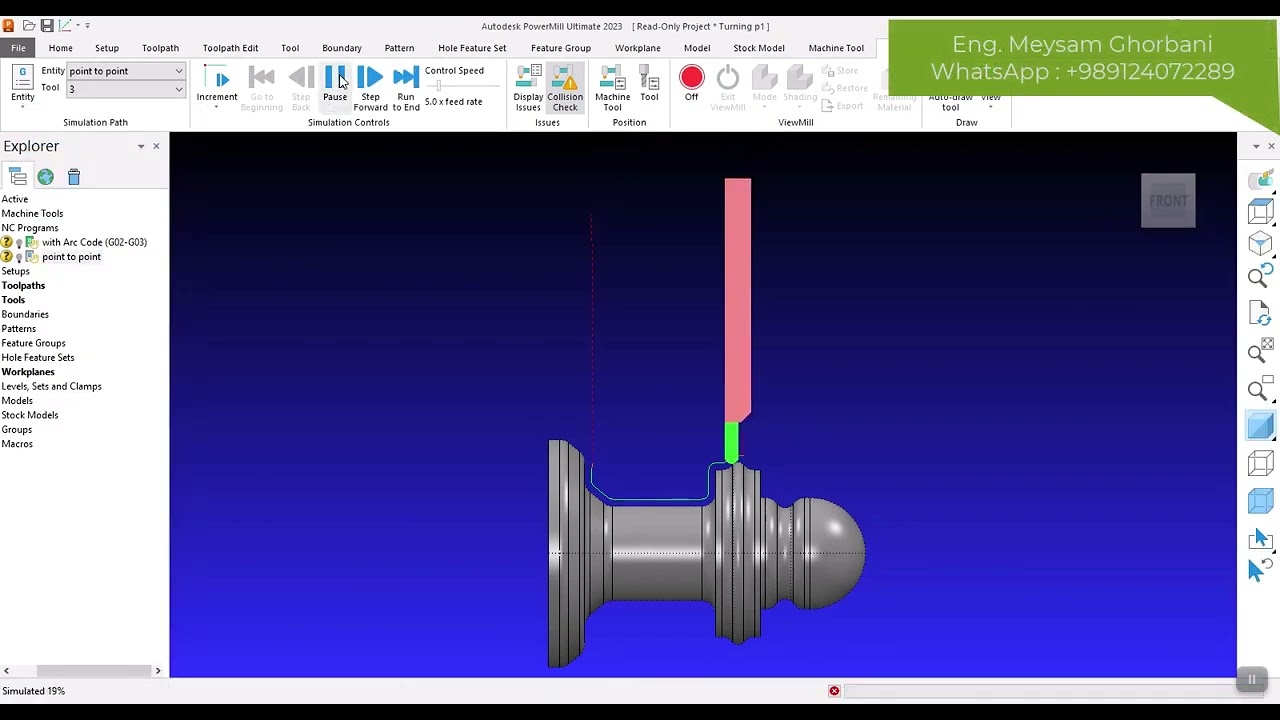The width and height of the screenshot is (1280, 720).
Task: Click the save icon in title bar
Action: pyautogui.click(x=47, y=26)
